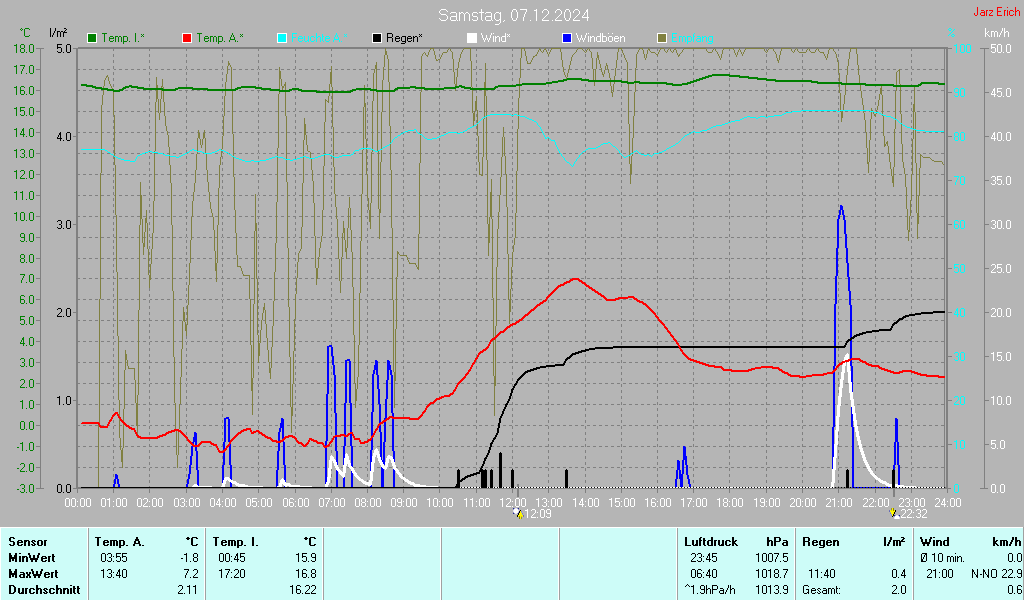The height and width of the screenshot is (600, 1024).
Task: Click the 12:00 time axis label
Action: pyautogui.click(x=513, y=503)
